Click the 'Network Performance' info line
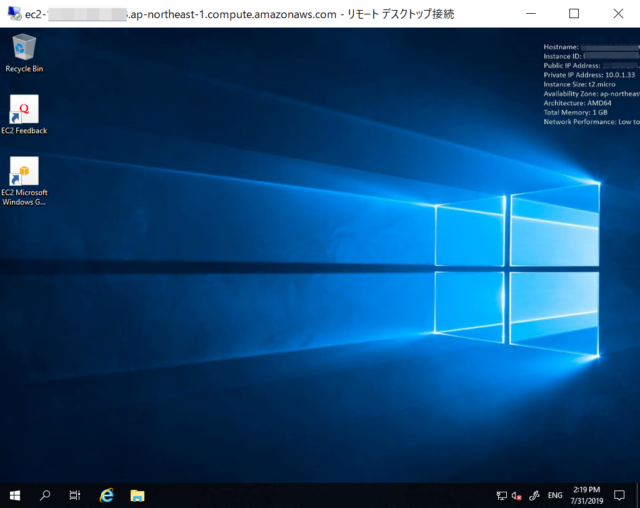The image size is (640, 508). [591, 122]
